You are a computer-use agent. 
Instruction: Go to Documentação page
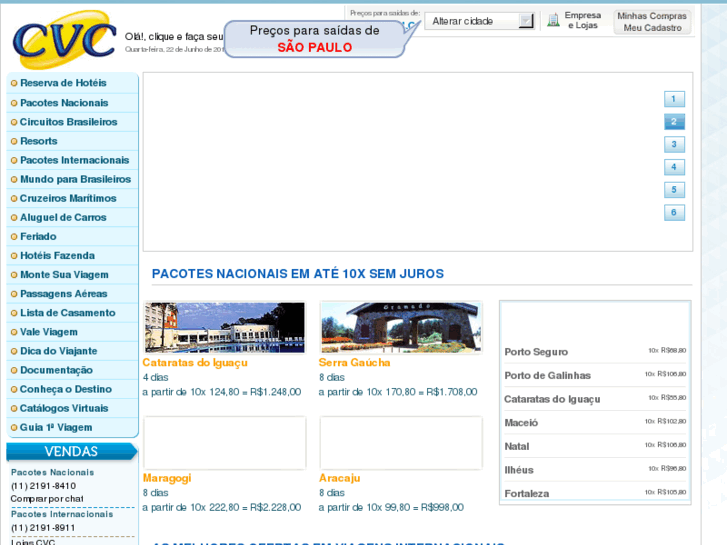click(56, 370)
